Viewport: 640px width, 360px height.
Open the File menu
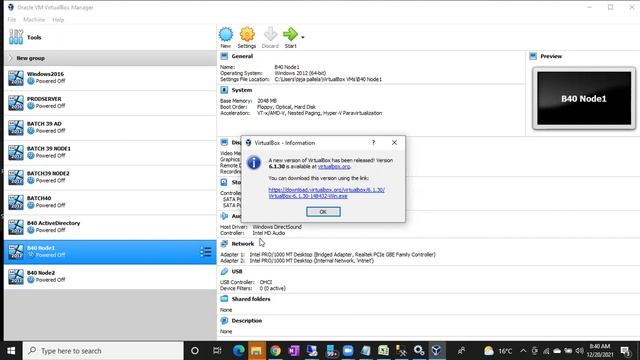pyautogui.click(x=12, y=20)
